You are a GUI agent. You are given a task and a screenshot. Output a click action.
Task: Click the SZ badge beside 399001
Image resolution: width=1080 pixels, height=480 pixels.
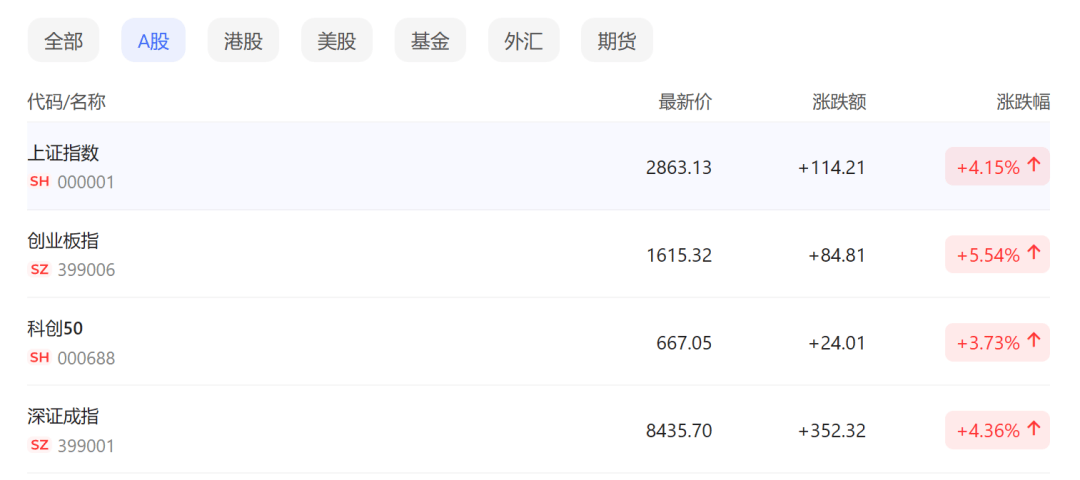[40, 445]
